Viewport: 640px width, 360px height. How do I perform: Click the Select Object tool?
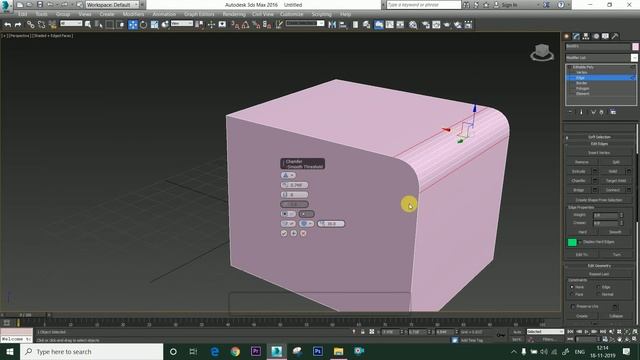coord(88,24)
